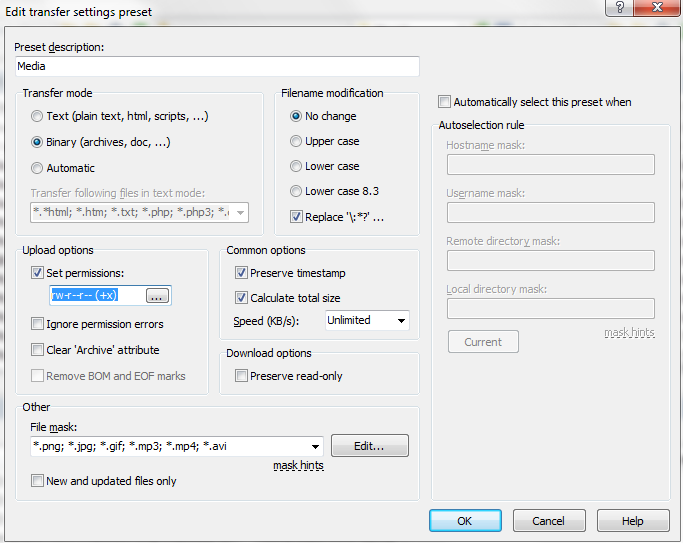Expand the Speed (KB/s) dropdown
The image size is (683, 543).
401,321
